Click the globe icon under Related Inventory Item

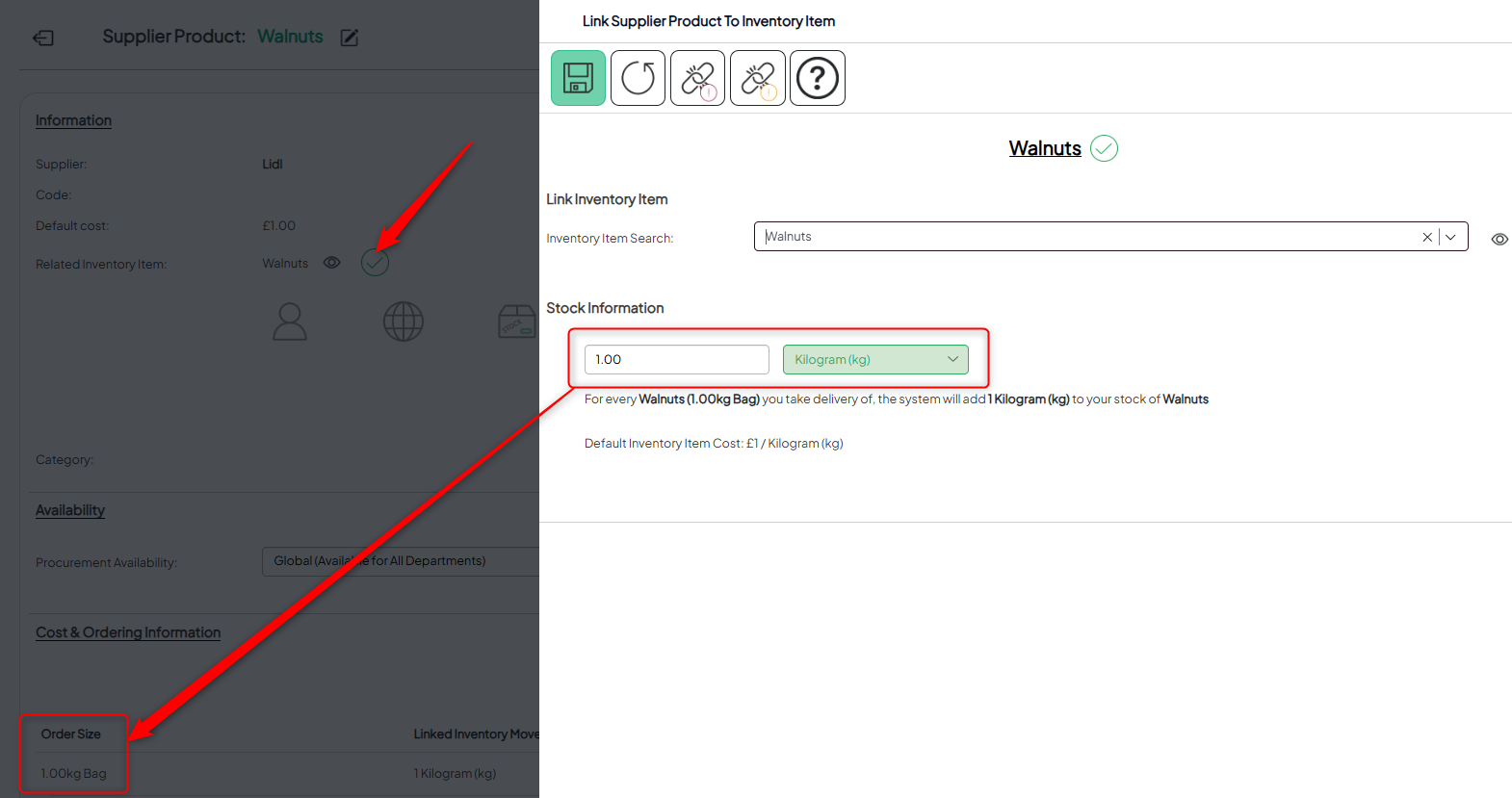[x=404, y=322]
